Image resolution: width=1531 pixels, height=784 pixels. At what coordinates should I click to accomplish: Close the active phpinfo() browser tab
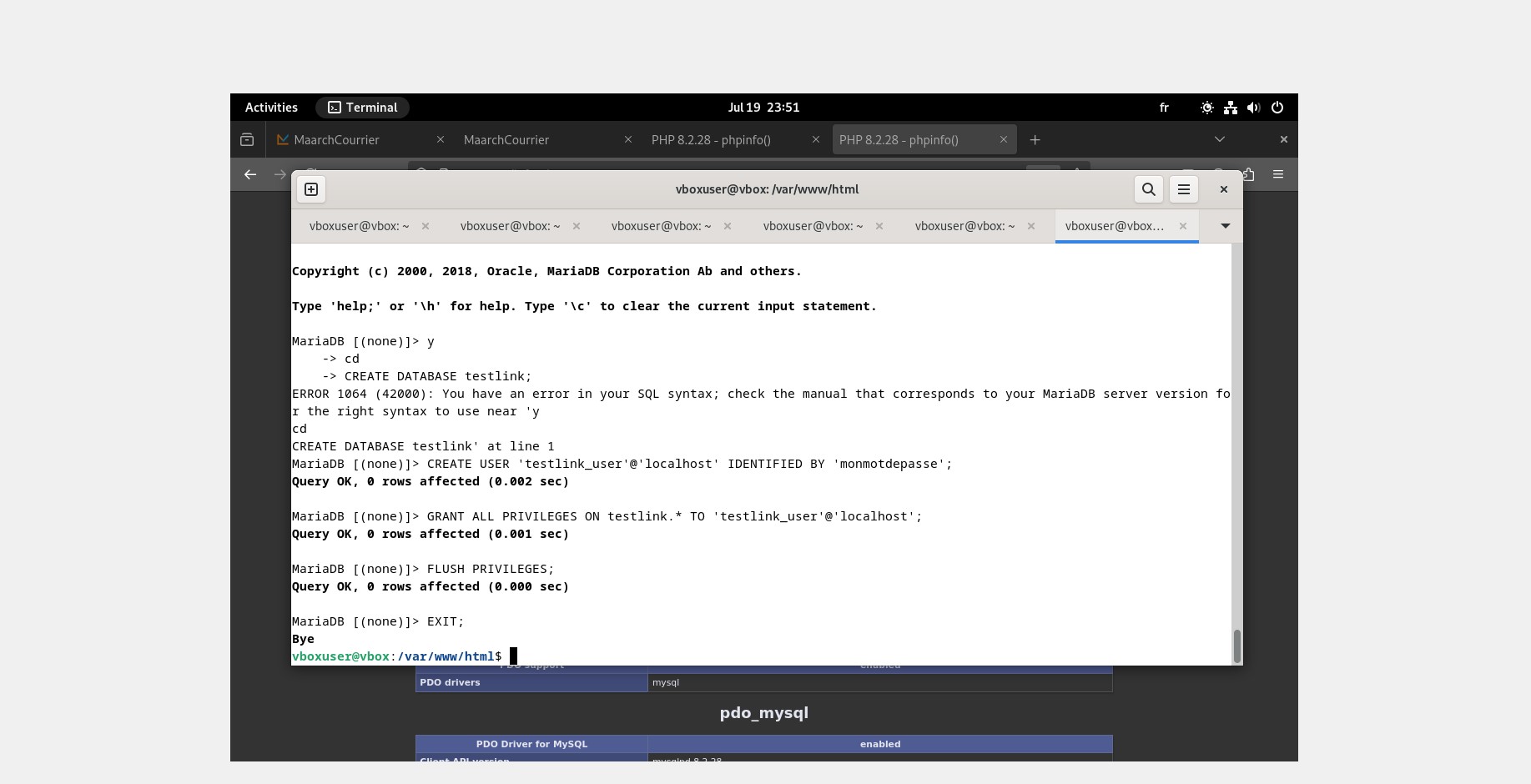[x=1003, y=140]
